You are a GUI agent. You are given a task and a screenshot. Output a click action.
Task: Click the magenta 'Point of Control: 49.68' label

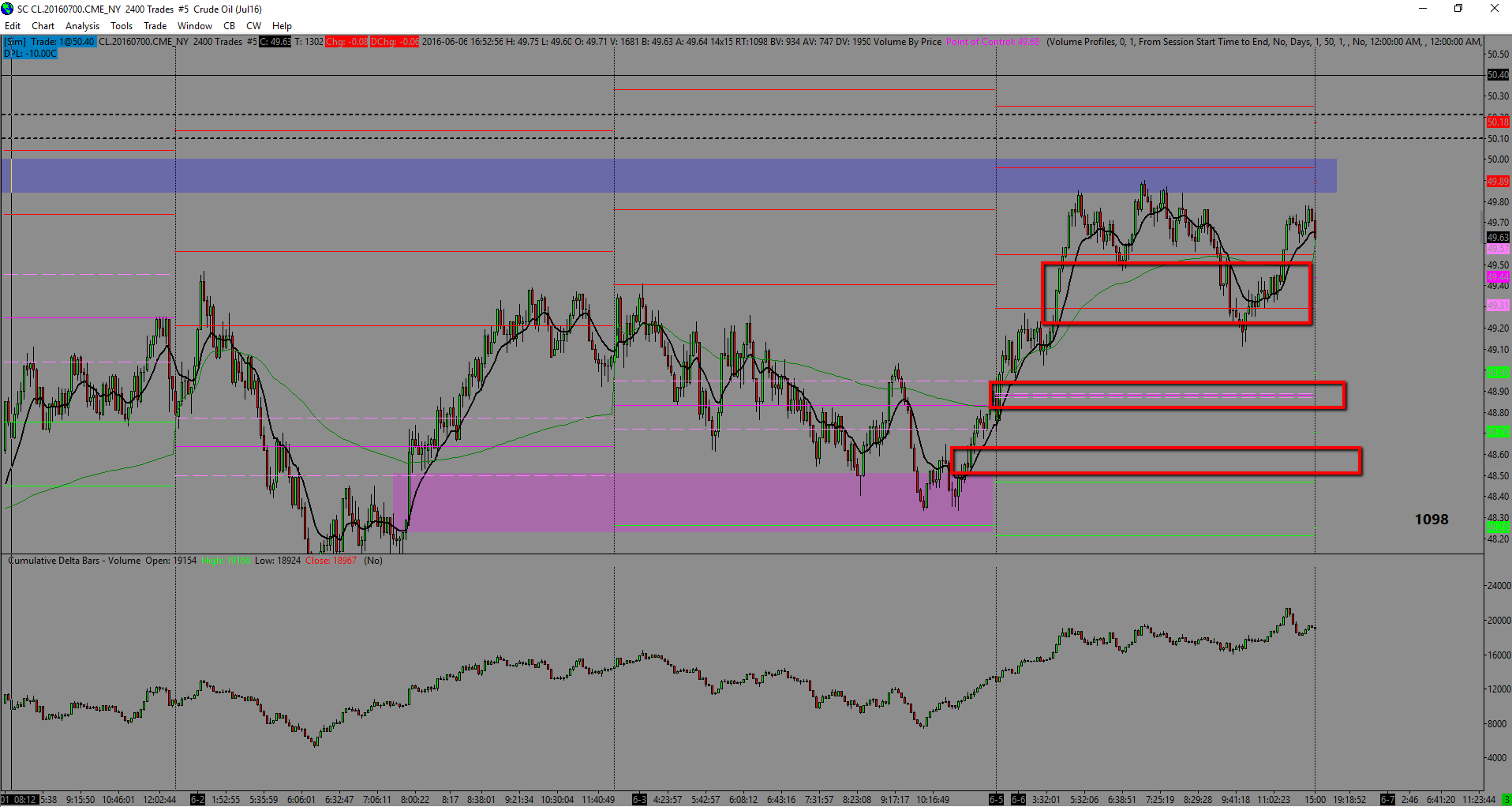[x=993, y=42]
